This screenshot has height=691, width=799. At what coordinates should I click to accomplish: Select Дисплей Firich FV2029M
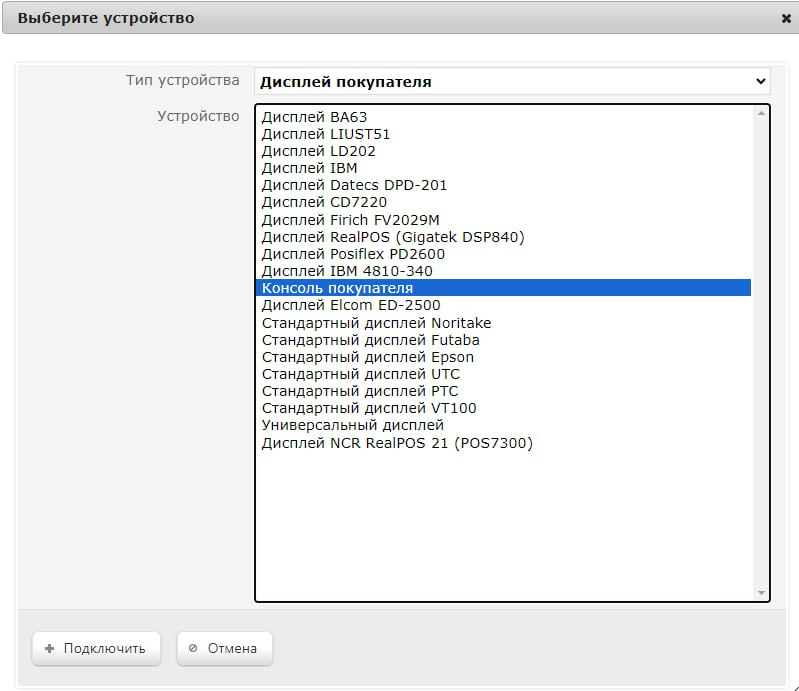(x=503, y=220)
